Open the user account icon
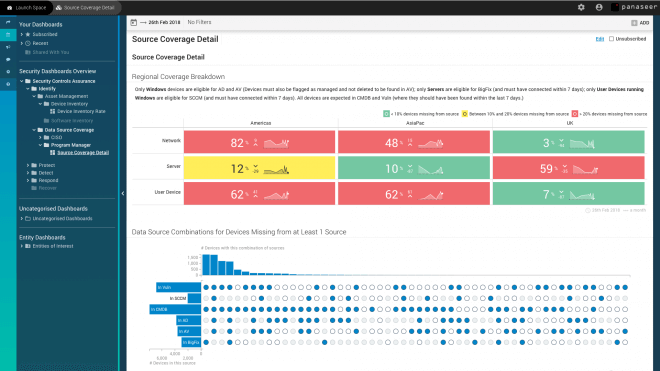The height and width of the screenshot is (371, 660). [599, 7]
